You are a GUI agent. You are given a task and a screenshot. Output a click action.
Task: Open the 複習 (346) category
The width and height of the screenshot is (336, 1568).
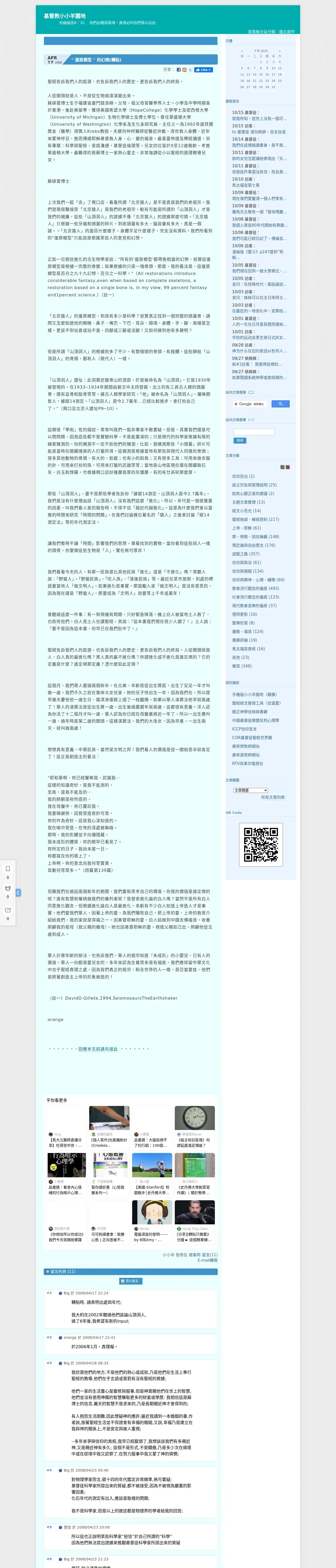[x=242, y=666]
